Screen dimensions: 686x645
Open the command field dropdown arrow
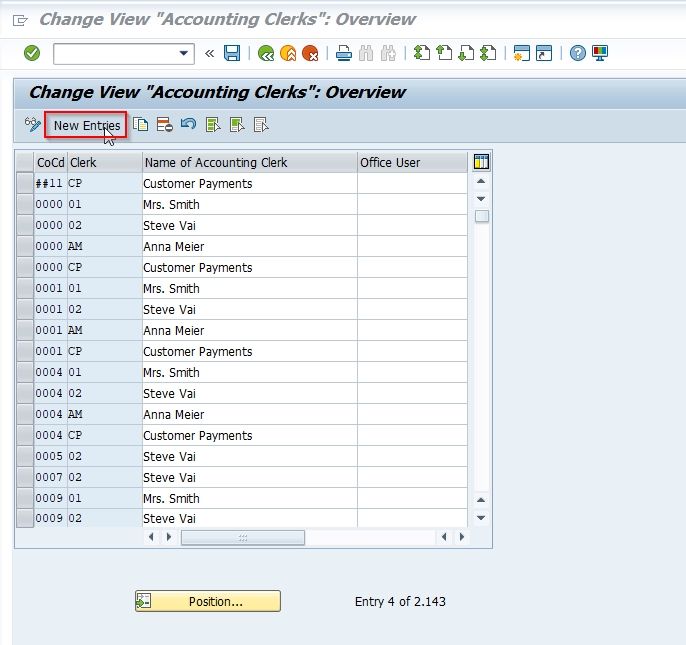point(184,54)
